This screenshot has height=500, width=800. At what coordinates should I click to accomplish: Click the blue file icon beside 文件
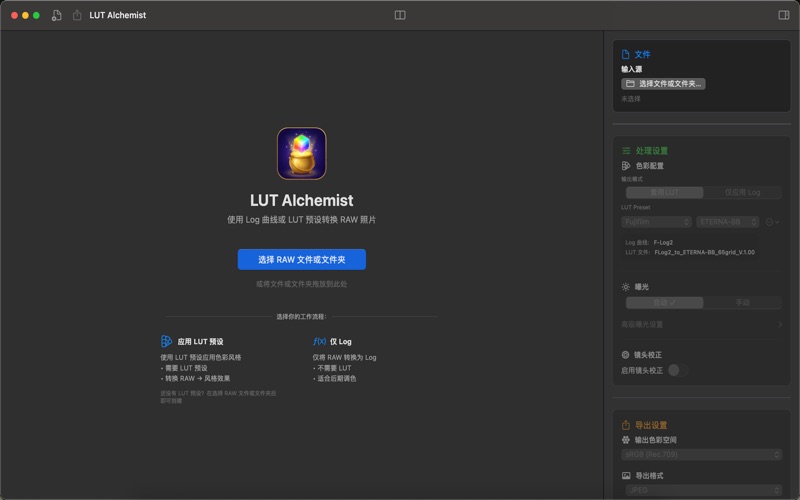[626, 54]
